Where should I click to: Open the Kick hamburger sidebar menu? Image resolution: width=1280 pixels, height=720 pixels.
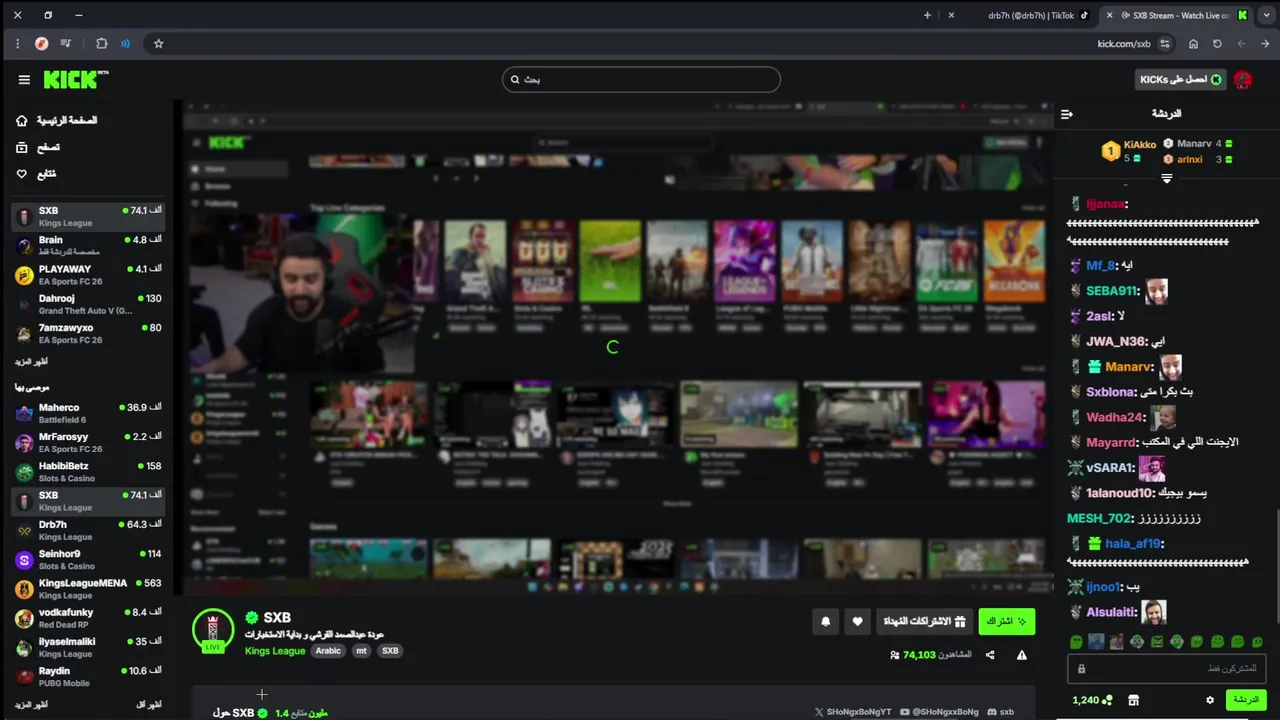pos(24,80)
